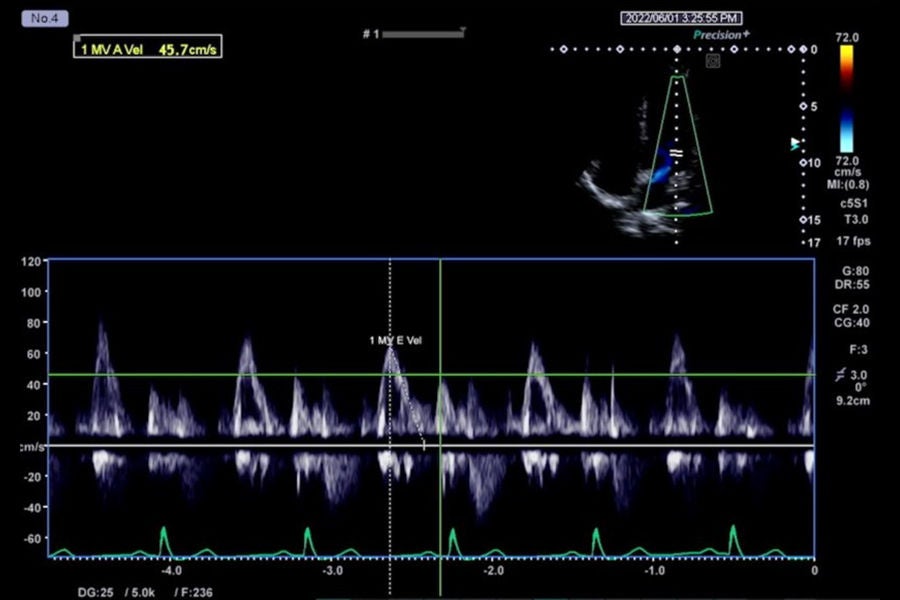Click the 15 depth marker label

(x=814, y=220)
